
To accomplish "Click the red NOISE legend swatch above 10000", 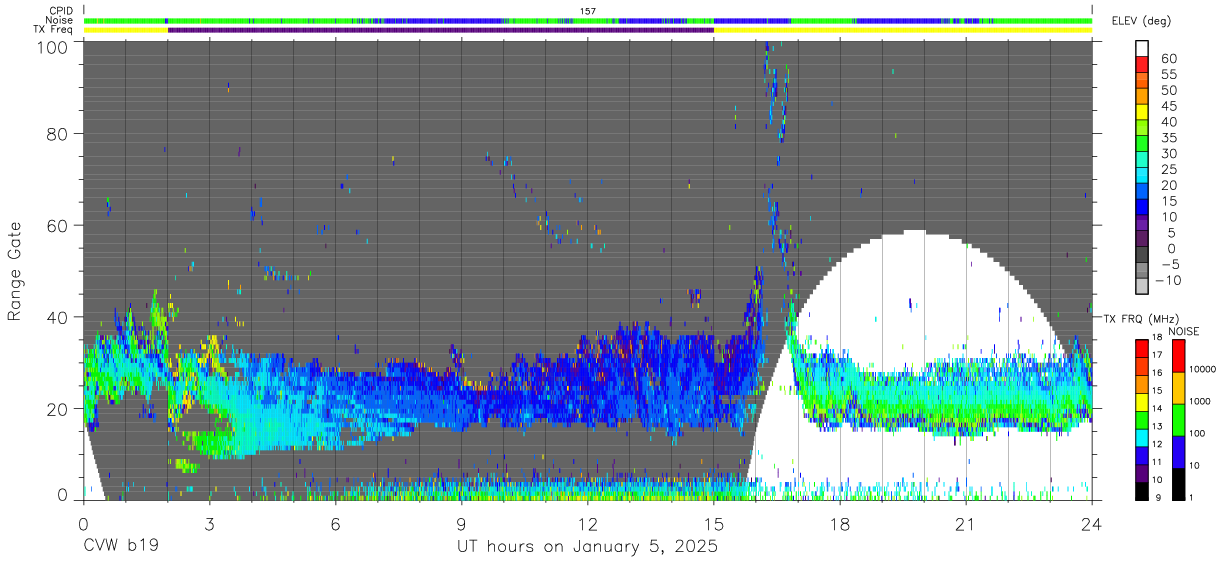I will pyautogui.click(x=1178, y=356).
